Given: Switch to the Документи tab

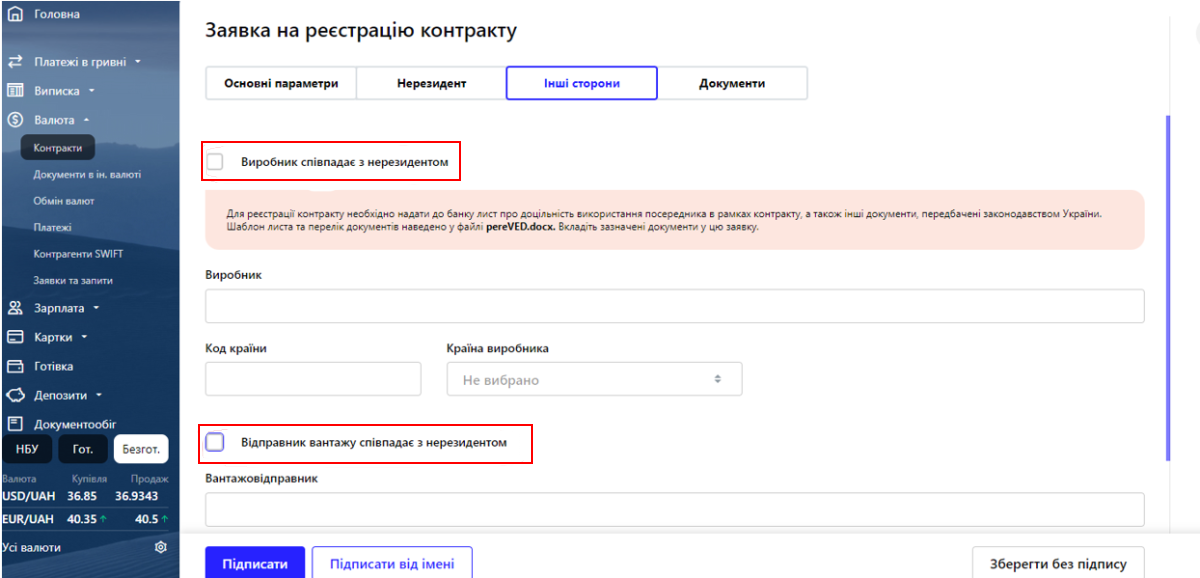Looking at the screenshot, I should point(732,84).
